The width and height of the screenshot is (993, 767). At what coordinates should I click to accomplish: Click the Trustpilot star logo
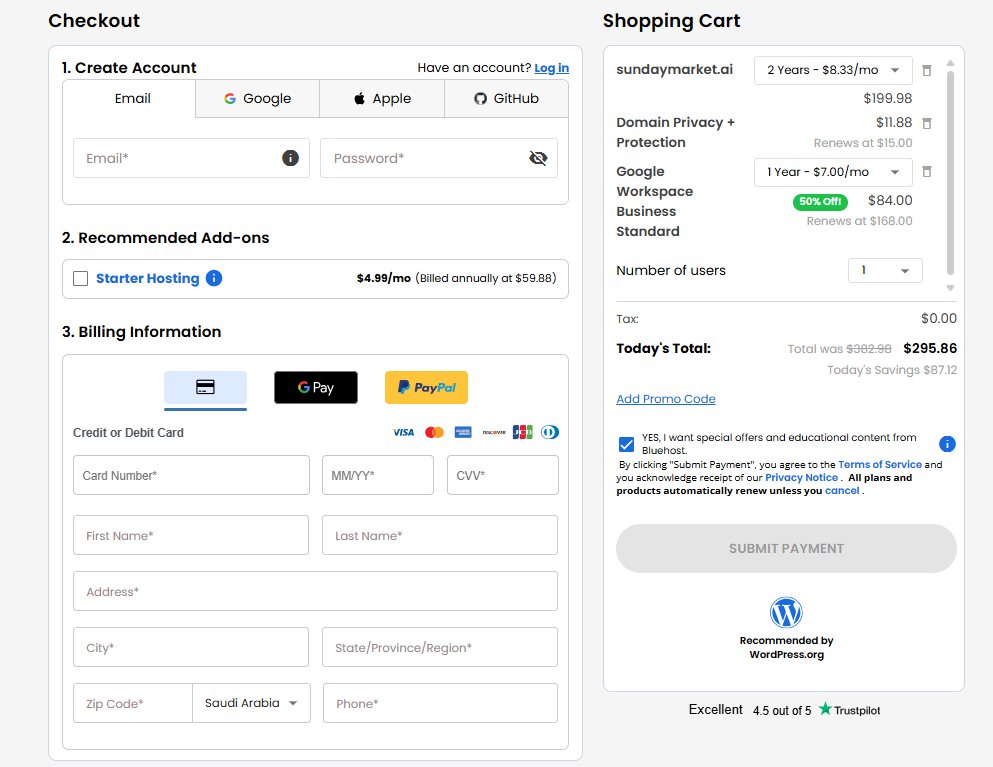click(x=825, y=709)
